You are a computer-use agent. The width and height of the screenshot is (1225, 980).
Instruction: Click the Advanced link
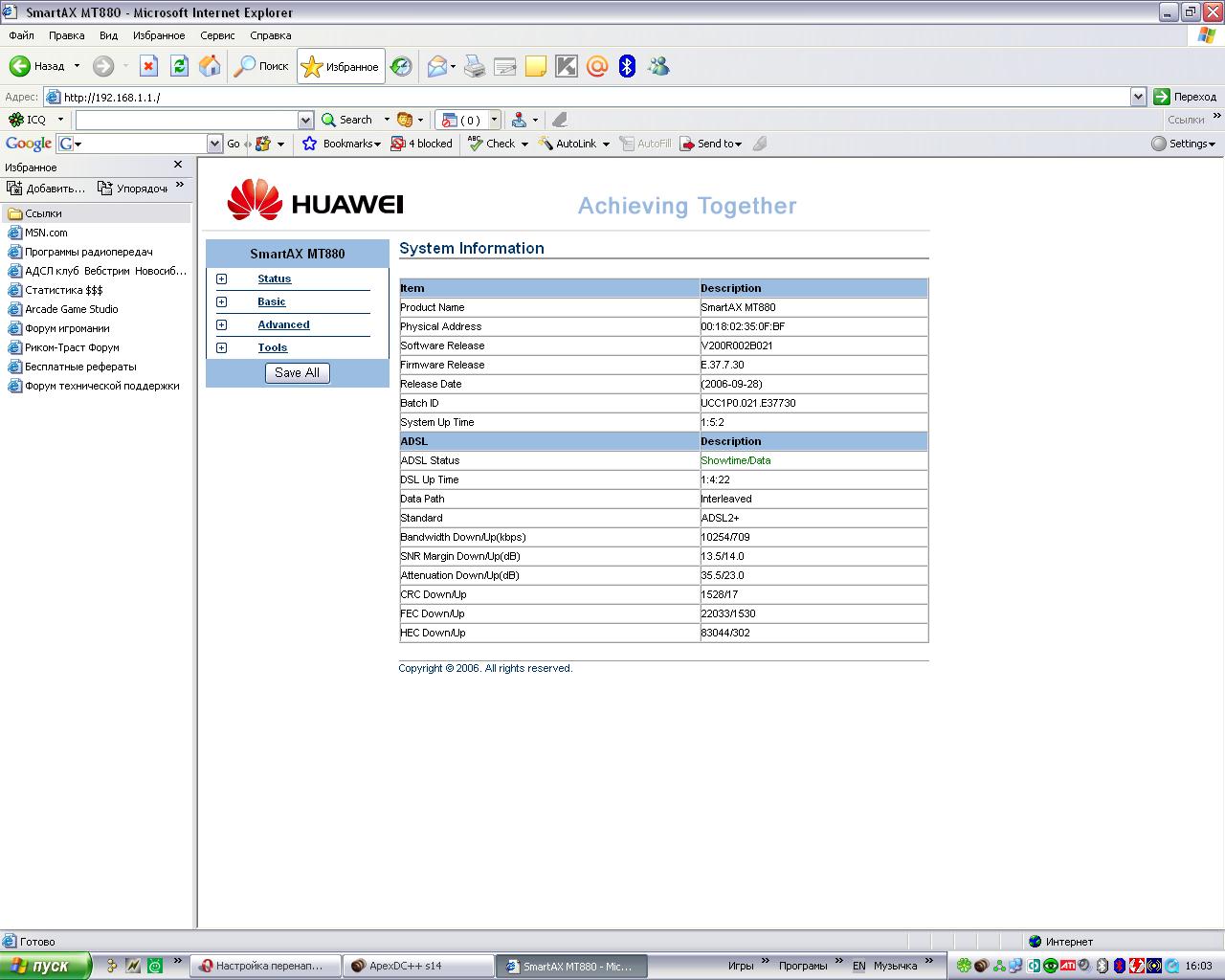pos(283,324)
